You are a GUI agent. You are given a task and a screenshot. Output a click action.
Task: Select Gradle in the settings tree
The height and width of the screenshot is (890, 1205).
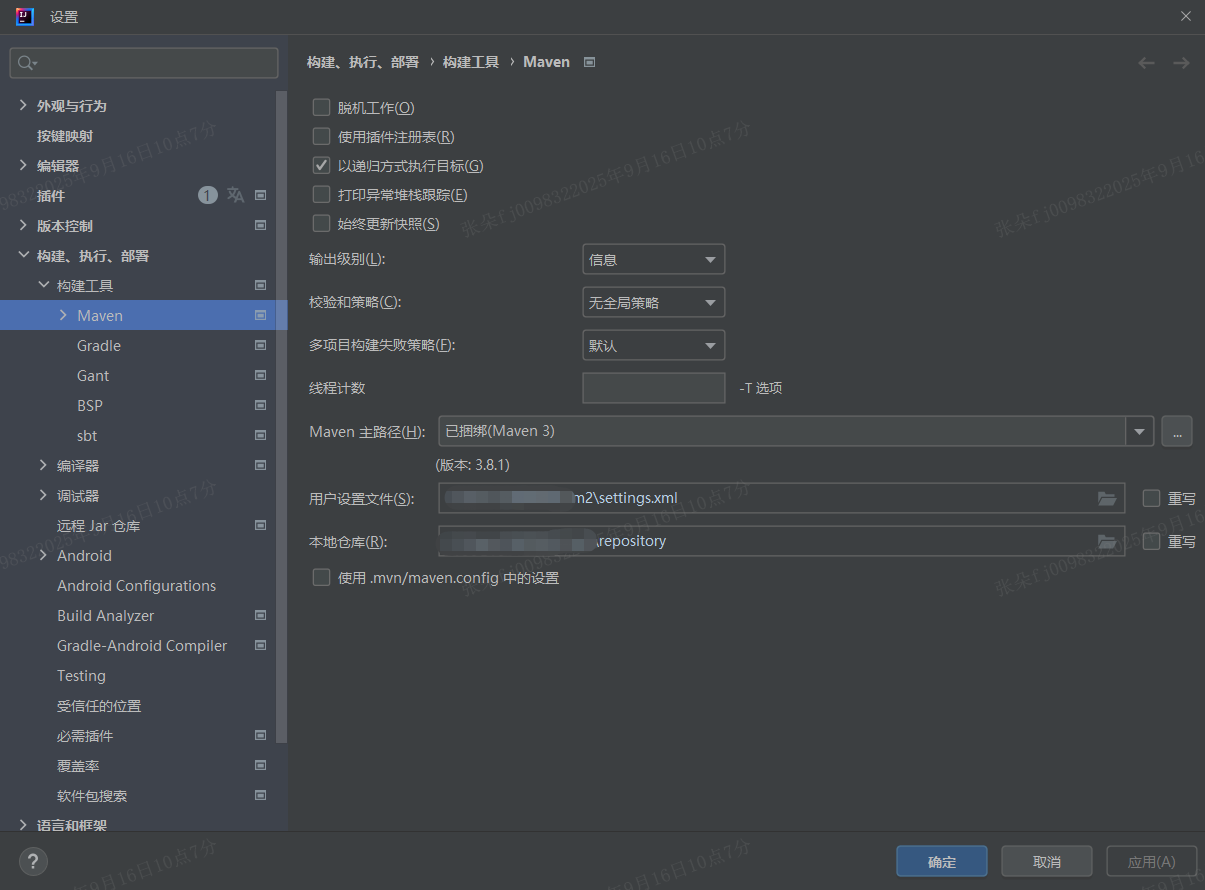pos(99,345)
